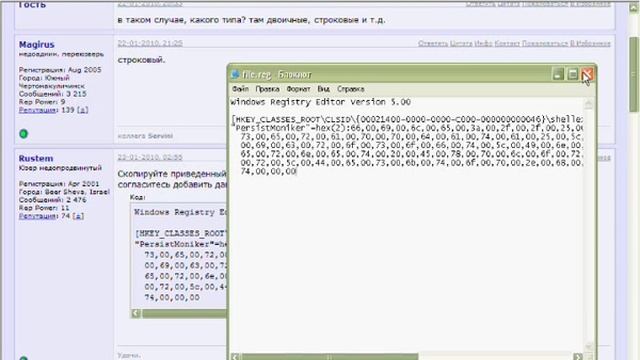Click Репутация link under Magirus
The image size is (640, 360).
tap(37, 110)
